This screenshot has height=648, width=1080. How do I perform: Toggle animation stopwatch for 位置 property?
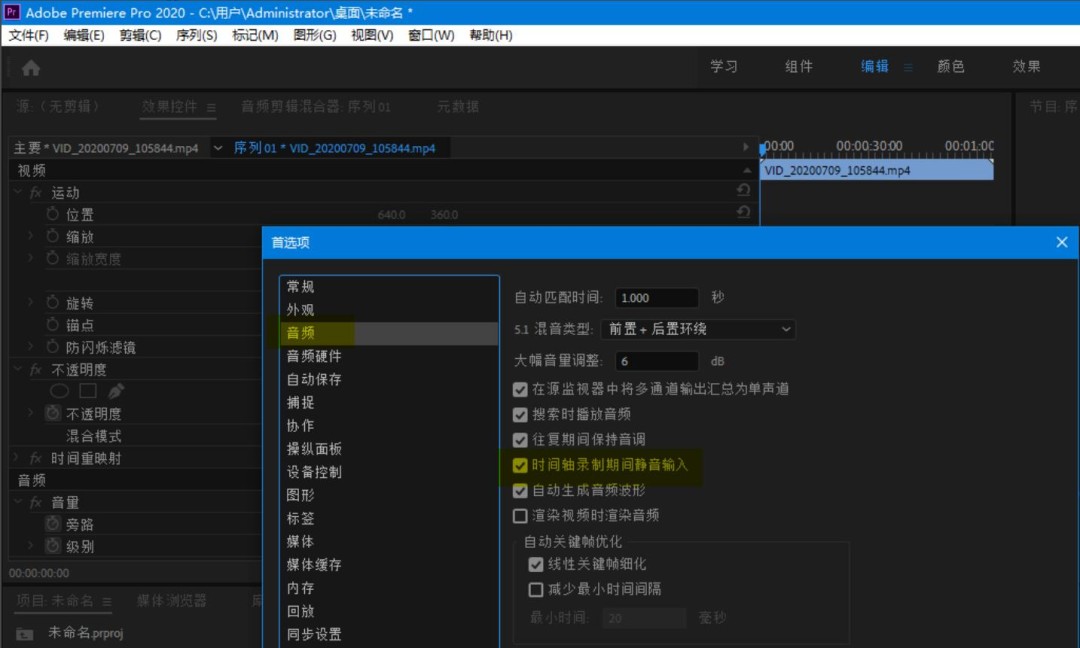point(54,214)
